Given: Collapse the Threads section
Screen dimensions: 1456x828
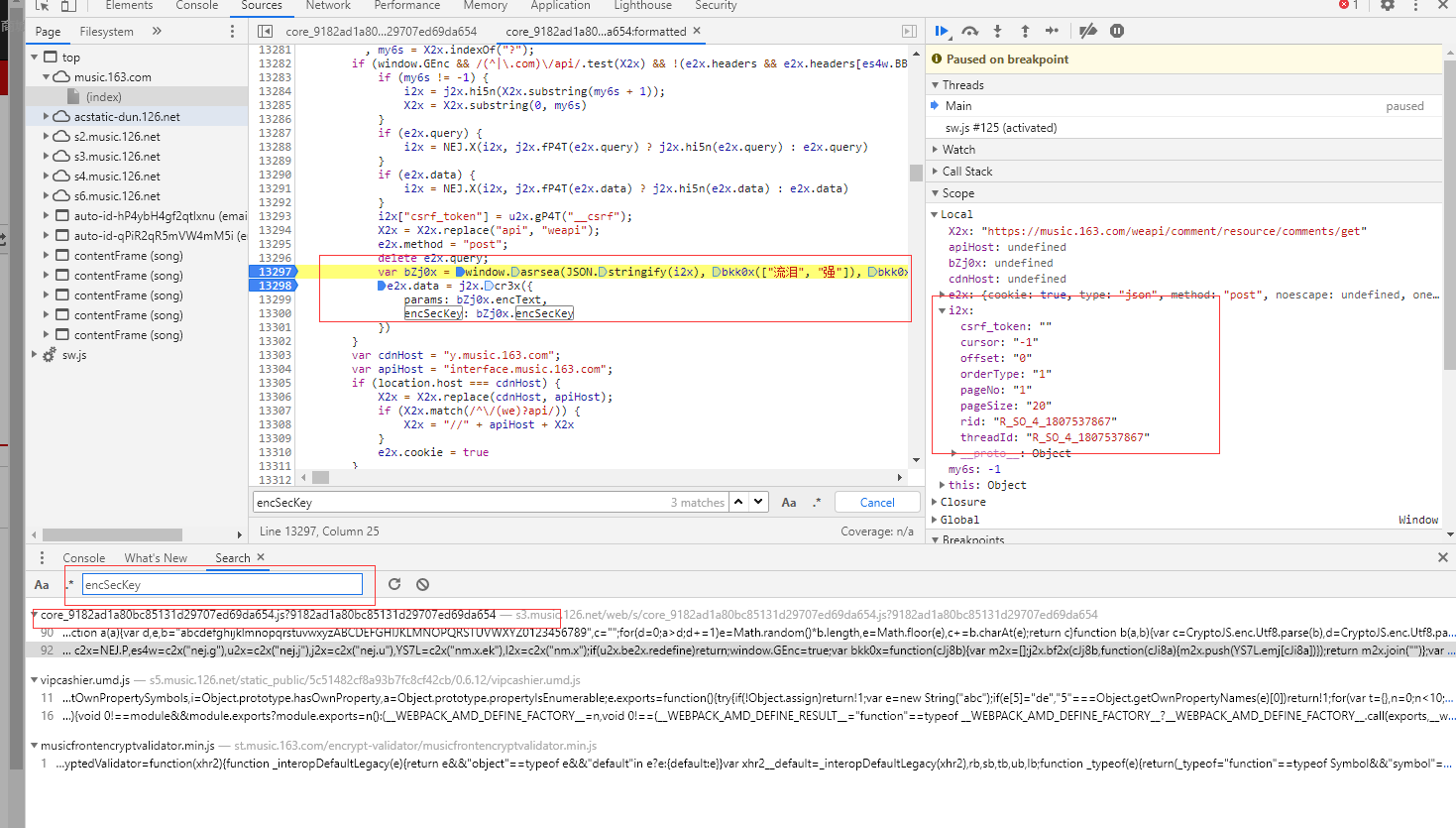Looking at the screenshot, I should pyautogui.click(x=962, y=85).
